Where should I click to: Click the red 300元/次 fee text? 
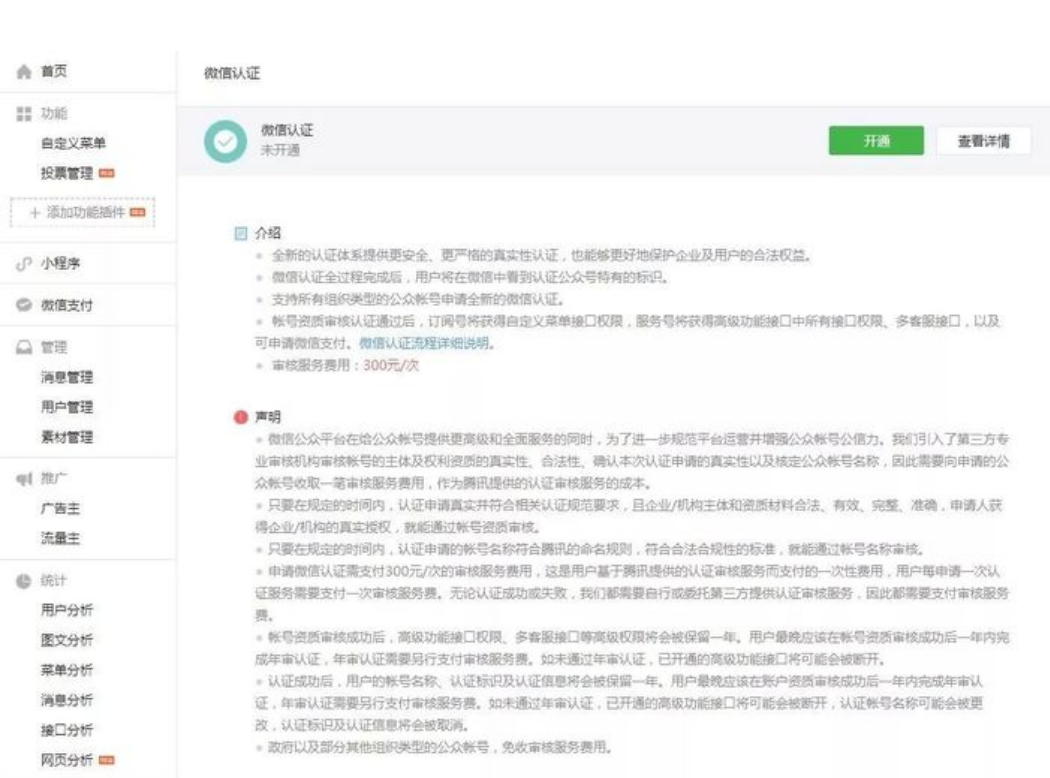point(391,366)
